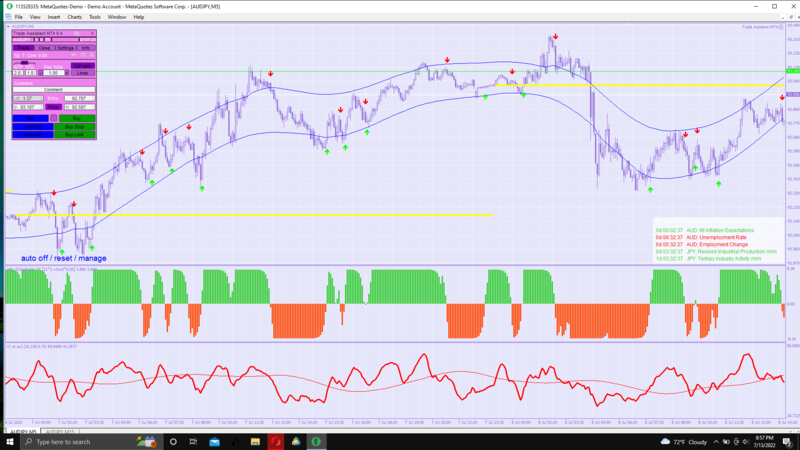The height and width of the screenshot is (450, 800).
Task: Click the Entry price field 92.787
Action: (x=80, y=98)
